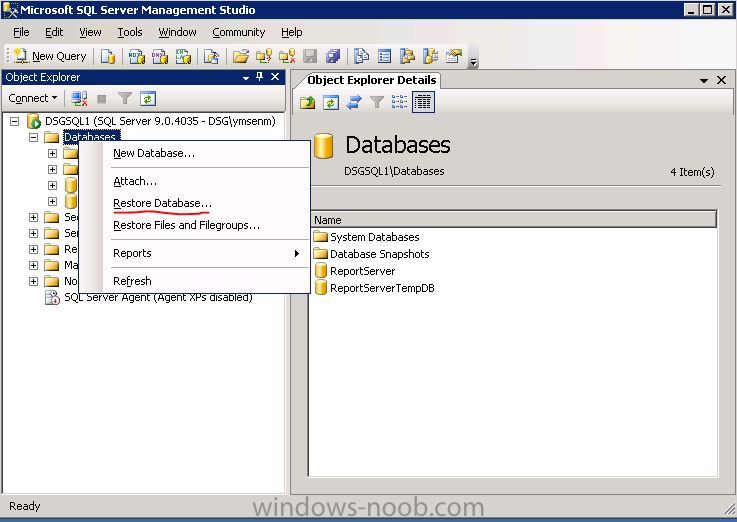Image resolution: width=737 pixels, height=522 pixels.
Task: Open the Window menu
Action: [x=177, y=32]
